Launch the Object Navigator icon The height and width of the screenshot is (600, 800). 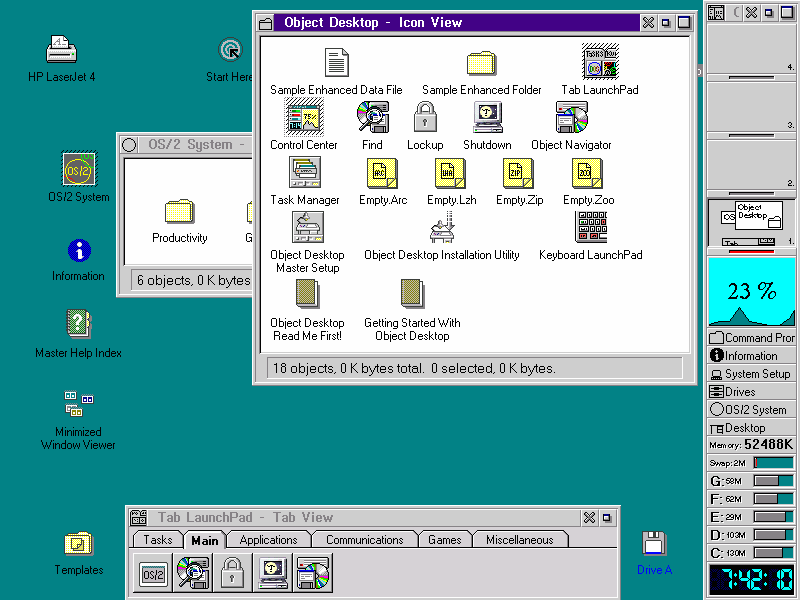click(570, 118)
